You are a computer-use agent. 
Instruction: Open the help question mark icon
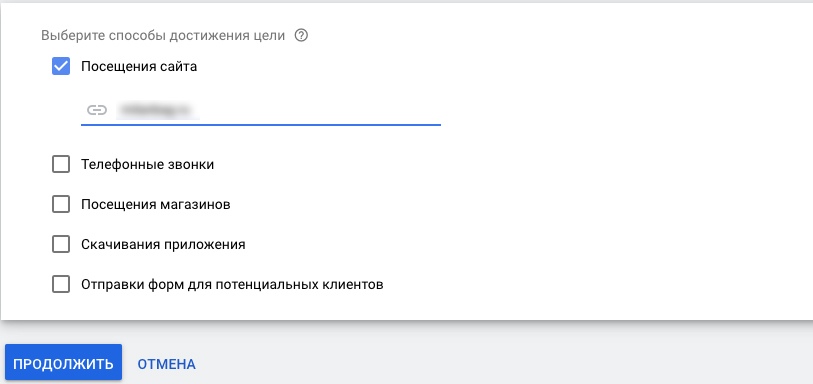coord(301,36)
